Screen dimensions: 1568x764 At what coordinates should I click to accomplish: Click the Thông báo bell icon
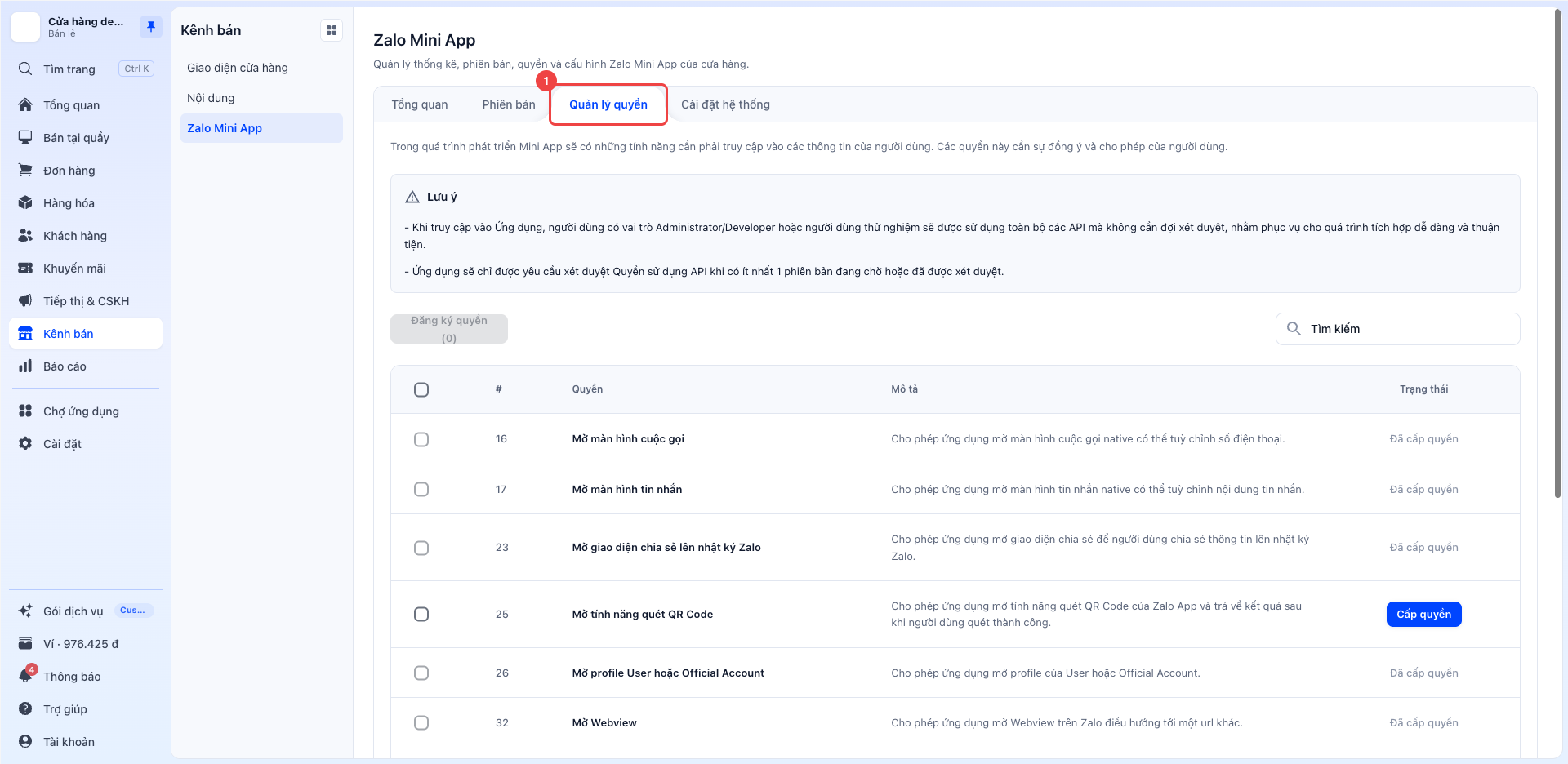point(25,676)
